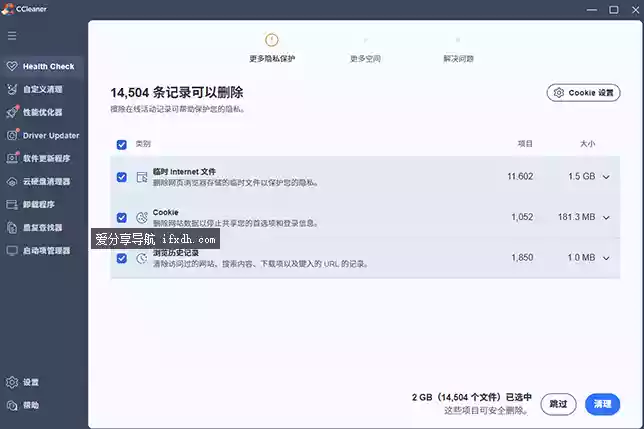644x429 pixels.
Task: Click the 云硬盘清理器 cloud icon
Action: [x=12, y=181]
